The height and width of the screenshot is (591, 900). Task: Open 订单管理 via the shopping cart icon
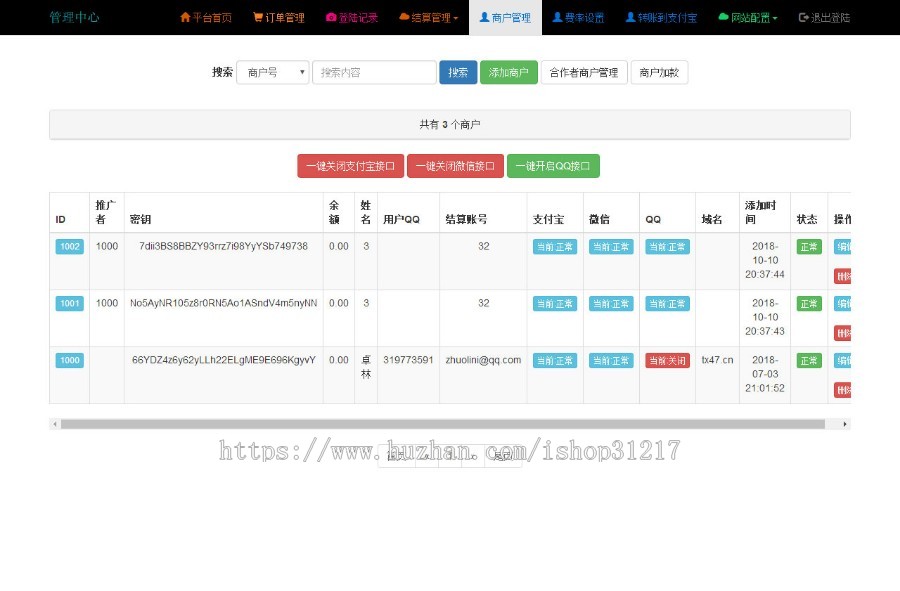260,17
